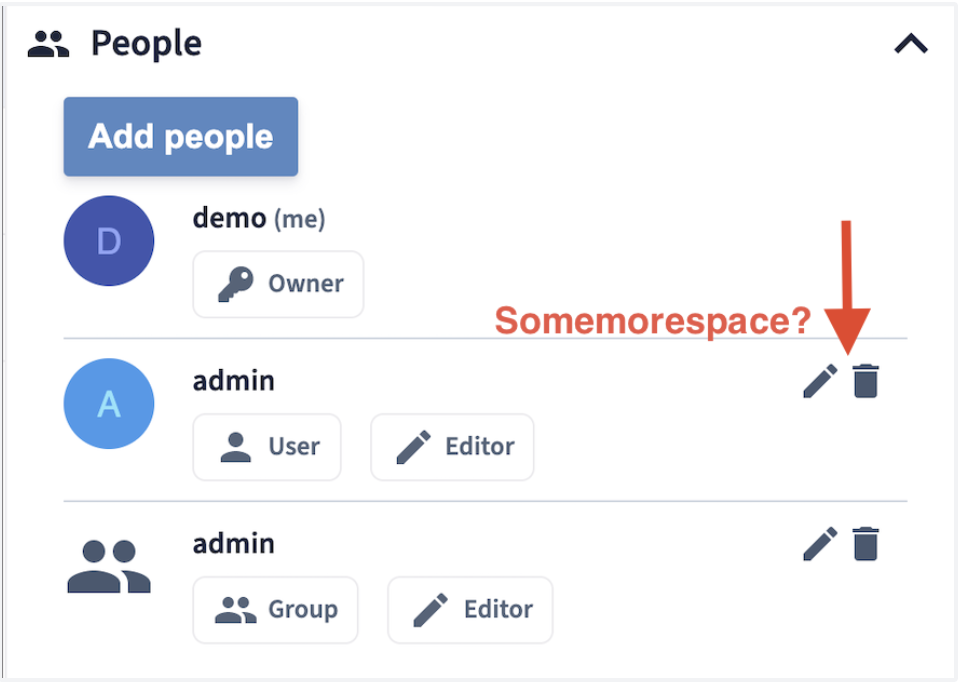Click the demo (me) name label
Image resolution: width=958 pixels, height=682 pixels.
258,218
